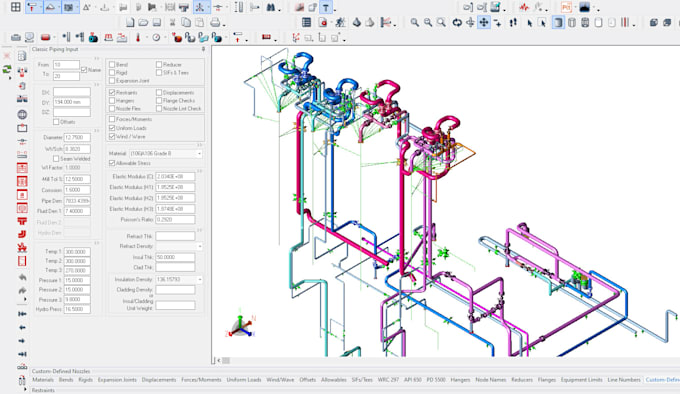Click the list view input icon
Image resolution: width=680 pixels, height=394 pixels.
coord(307,23)
